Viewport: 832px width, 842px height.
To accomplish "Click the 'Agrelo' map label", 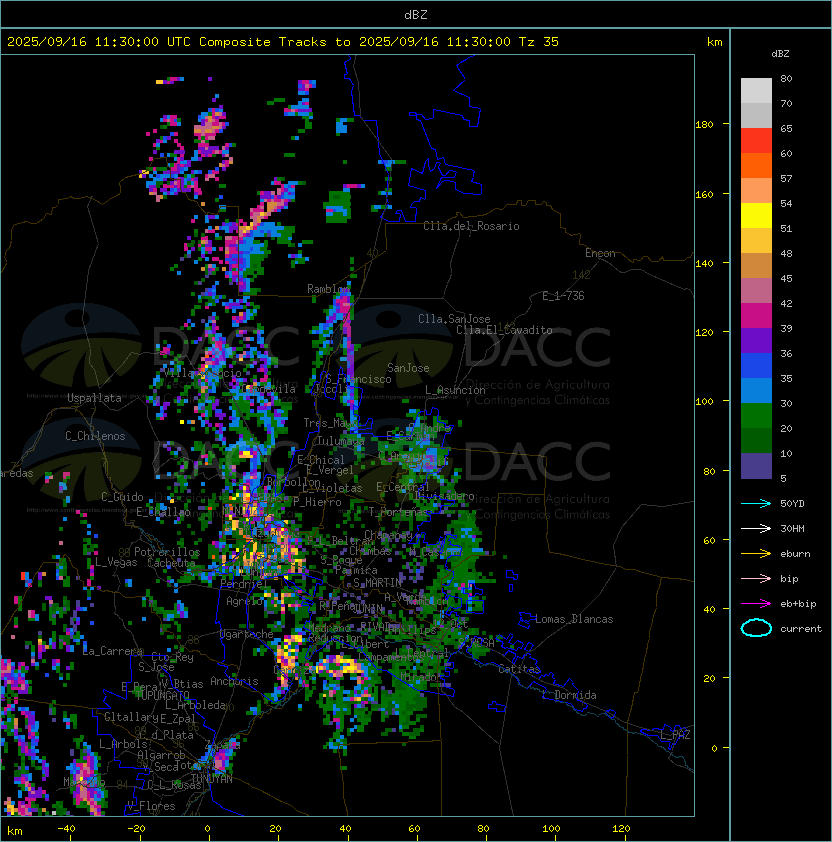I will (x=244, y=601).
